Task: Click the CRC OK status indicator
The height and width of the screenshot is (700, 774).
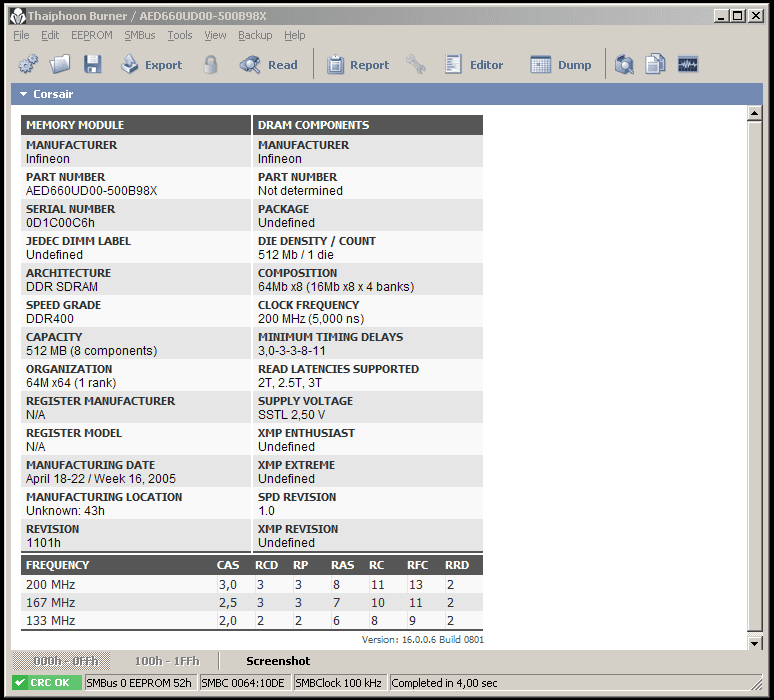Action: click(x=47, y=683)
